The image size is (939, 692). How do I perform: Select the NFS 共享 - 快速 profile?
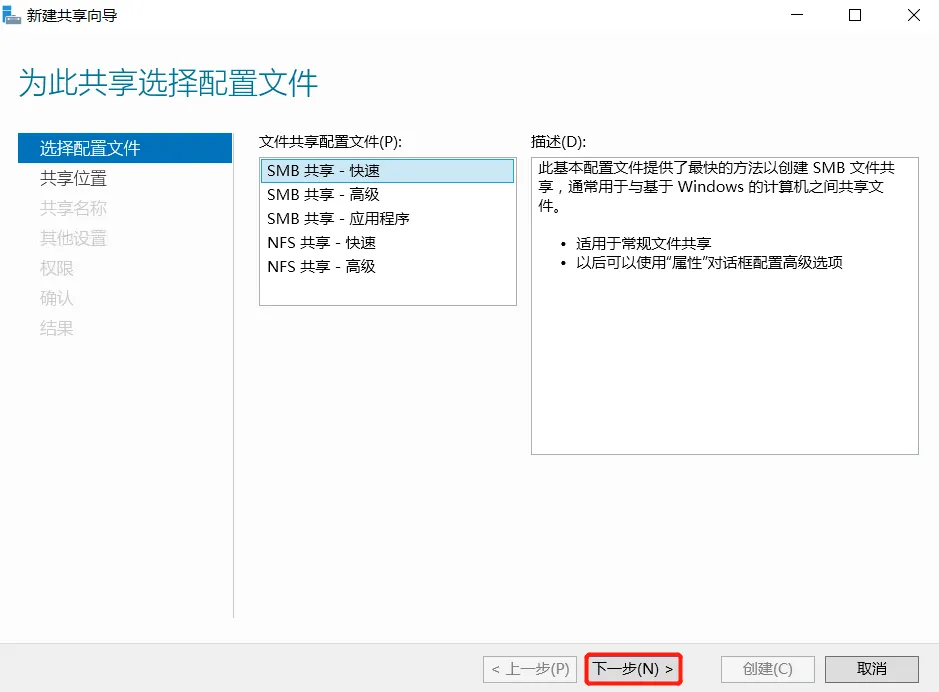pos(321,243)
